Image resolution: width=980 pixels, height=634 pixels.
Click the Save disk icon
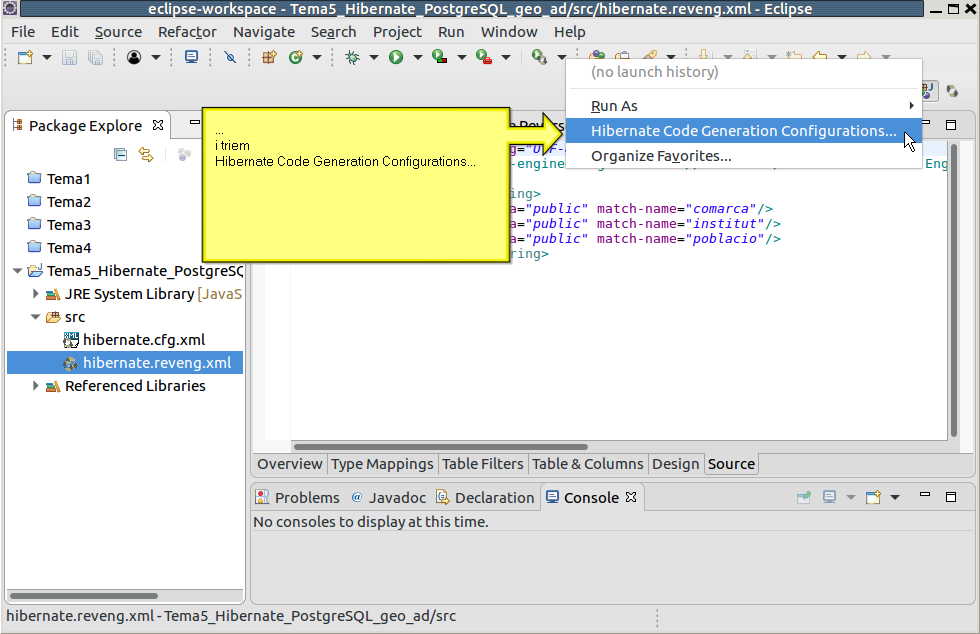[x=69, y=58]
